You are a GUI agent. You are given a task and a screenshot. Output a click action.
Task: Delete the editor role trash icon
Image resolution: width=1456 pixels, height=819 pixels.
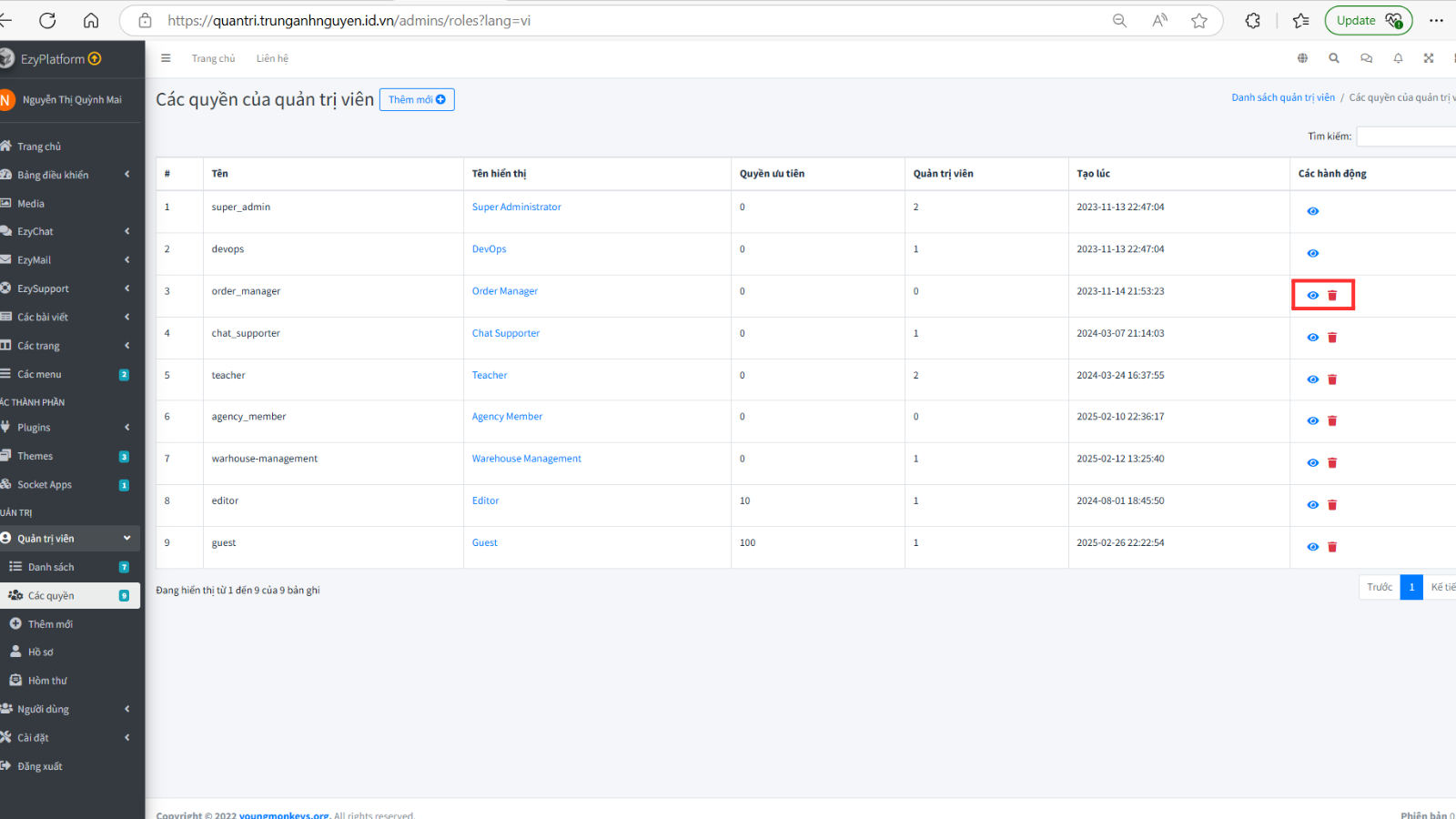click(x=1332, y=505)
